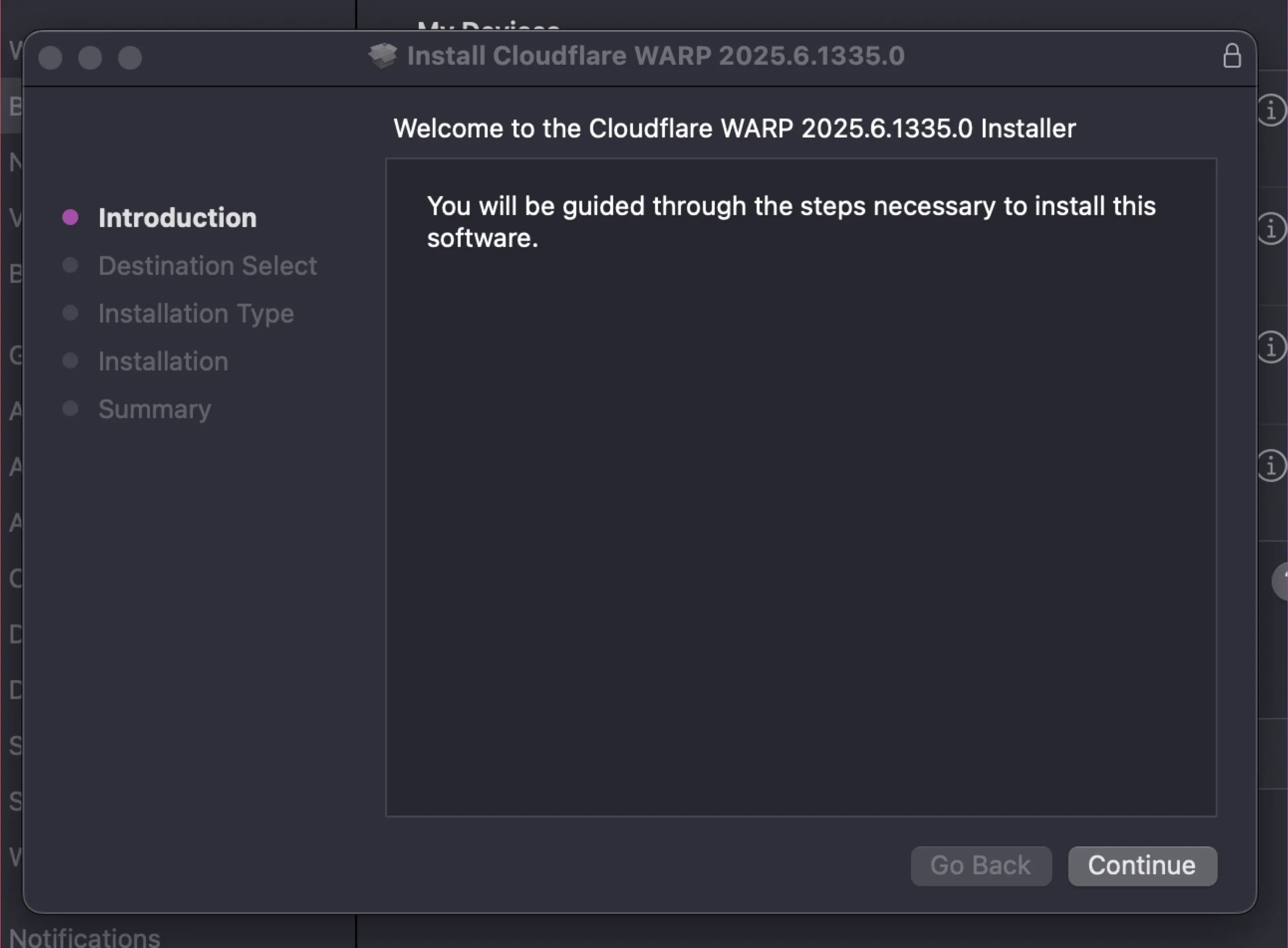1288x948 pixels.
Task: Select the Installation Type step dot
Action: (x=70, y=313)
